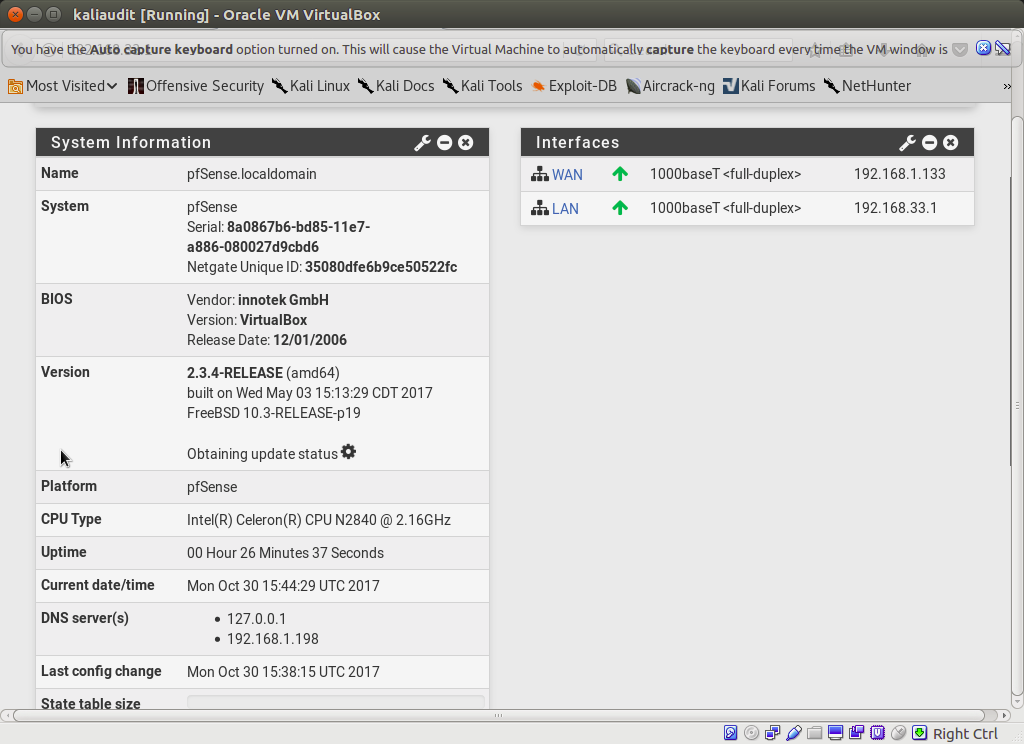Suppress the keyboard capture message permanently
Viewport: 1024px width, 744px height.
(x=1002, y=48)
